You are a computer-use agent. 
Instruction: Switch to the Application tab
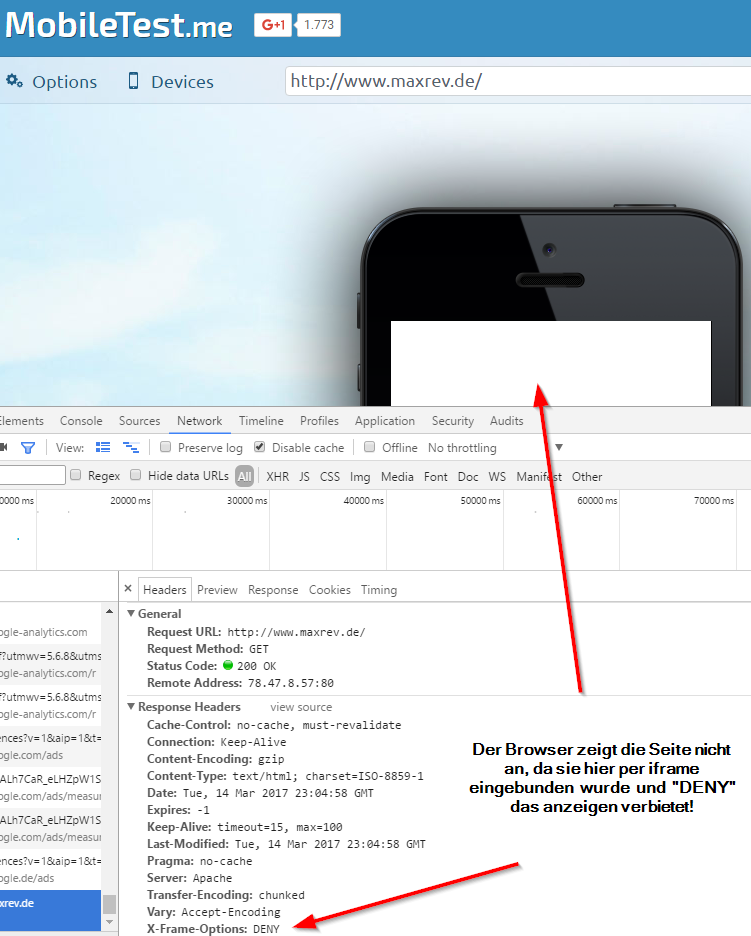384,421
